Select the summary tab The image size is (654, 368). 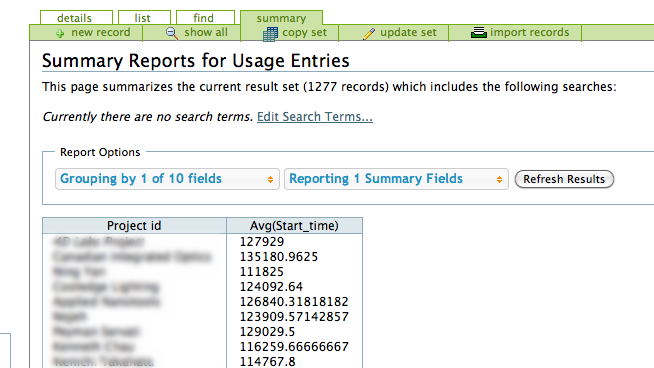click(281, 18)
